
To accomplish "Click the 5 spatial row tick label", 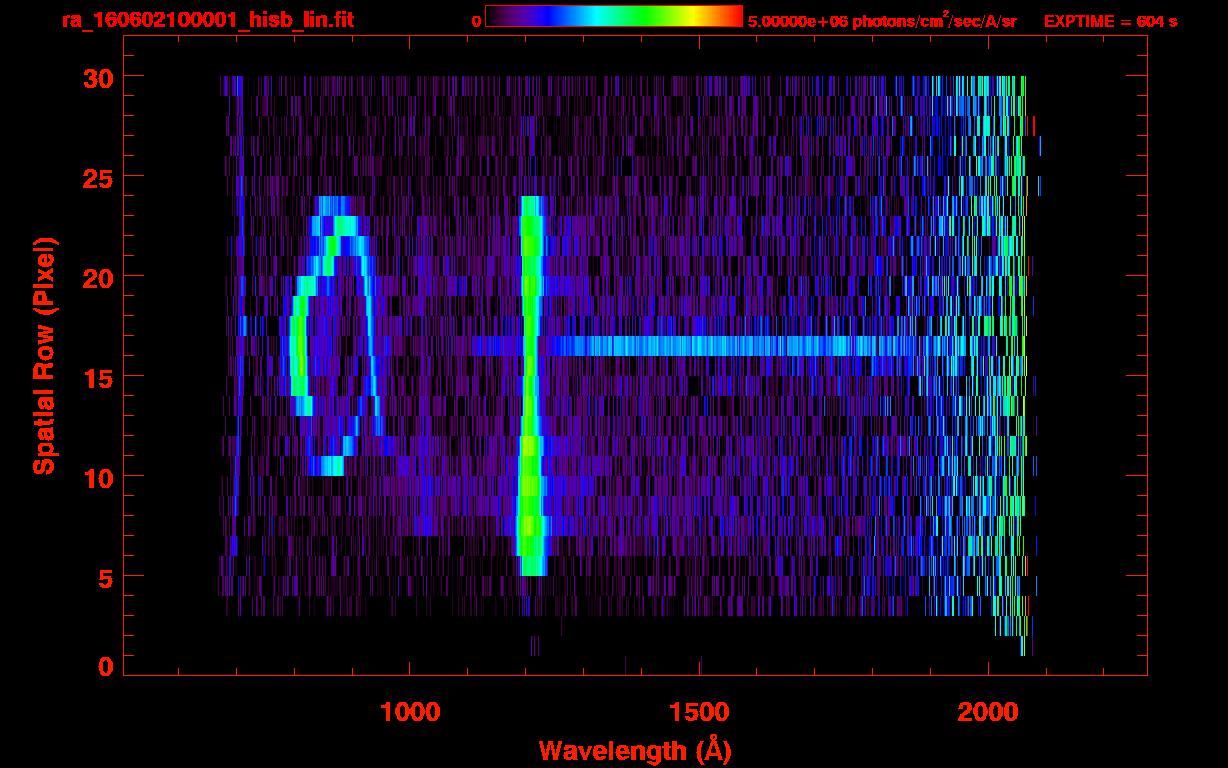I will [104, 577].
